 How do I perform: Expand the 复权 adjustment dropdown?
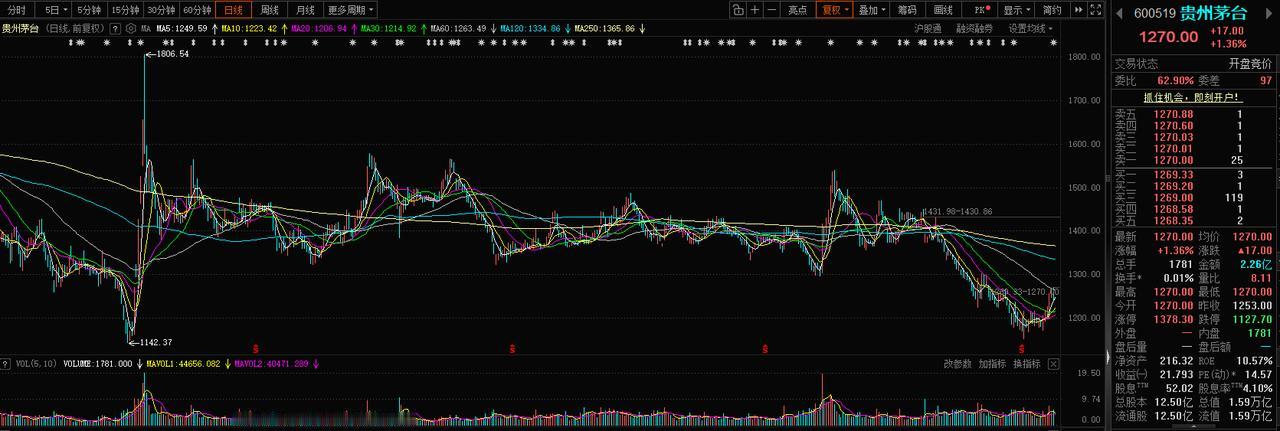834,9
